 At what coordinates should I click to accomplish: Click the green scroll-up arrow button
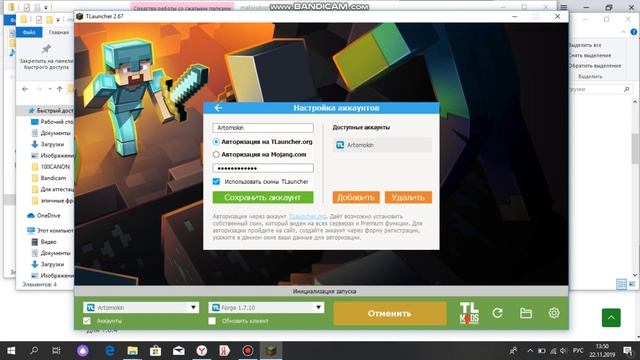pos(611,318)
